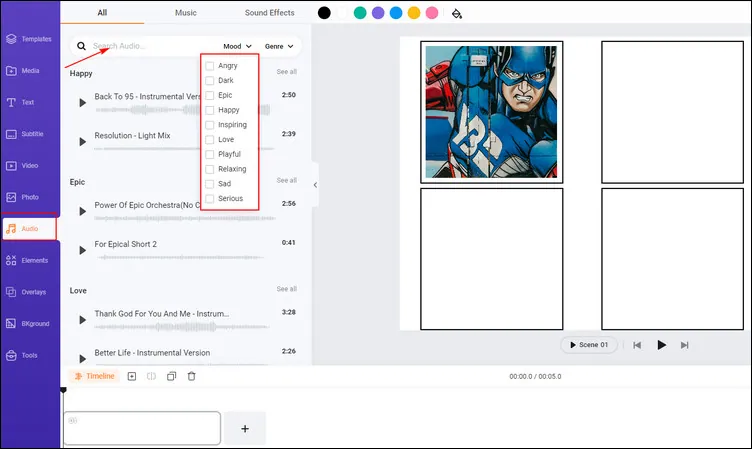Click the paint bucket fill icon
This screenshot has height=449, width=752.
point(457,13)
